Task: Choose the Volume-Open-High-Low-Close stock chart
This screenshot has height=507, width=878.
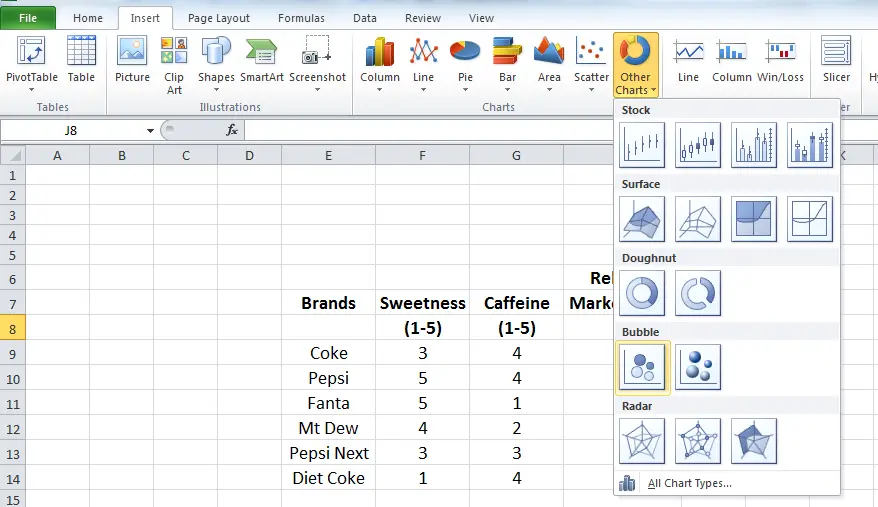Action: 810,145
